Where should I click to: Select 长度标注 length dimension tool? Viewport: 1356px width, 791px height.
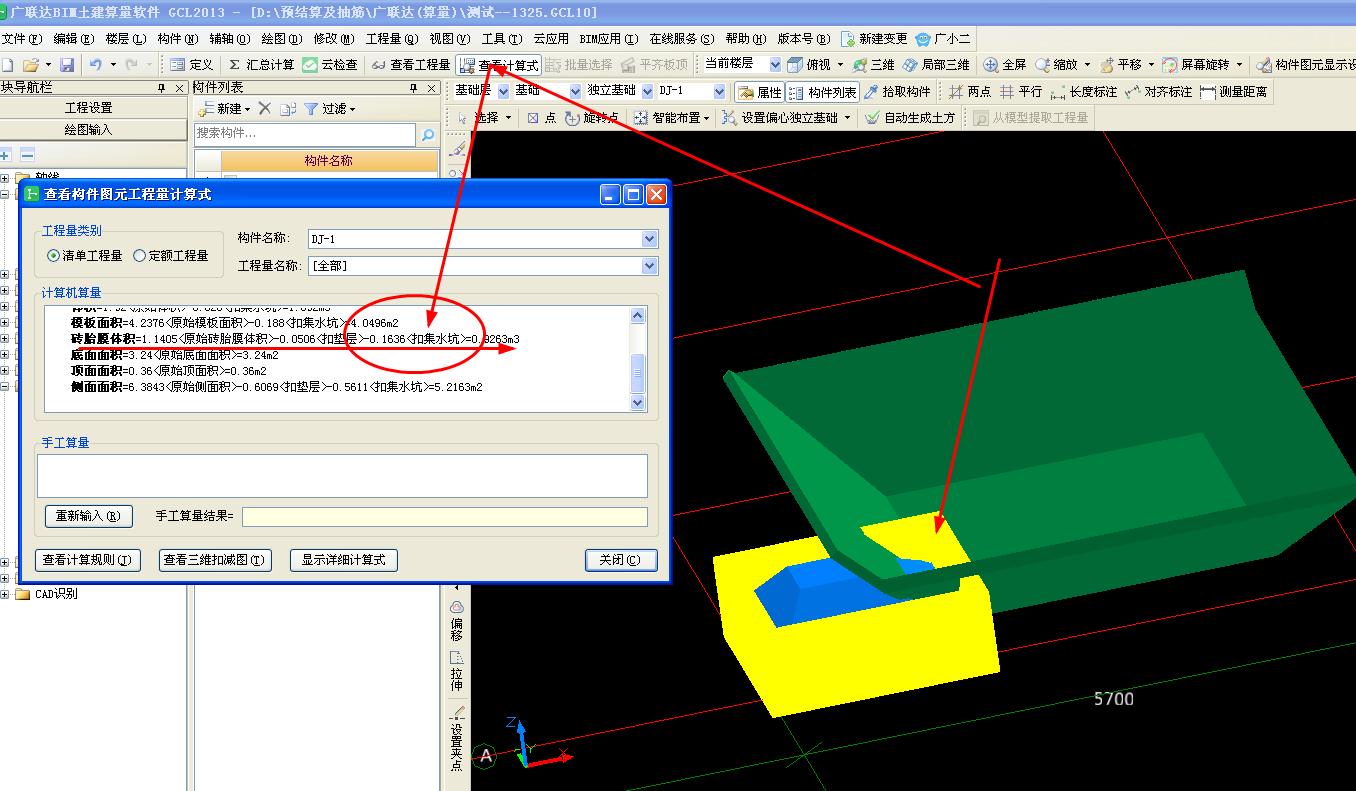click(x=1084, y=92)
